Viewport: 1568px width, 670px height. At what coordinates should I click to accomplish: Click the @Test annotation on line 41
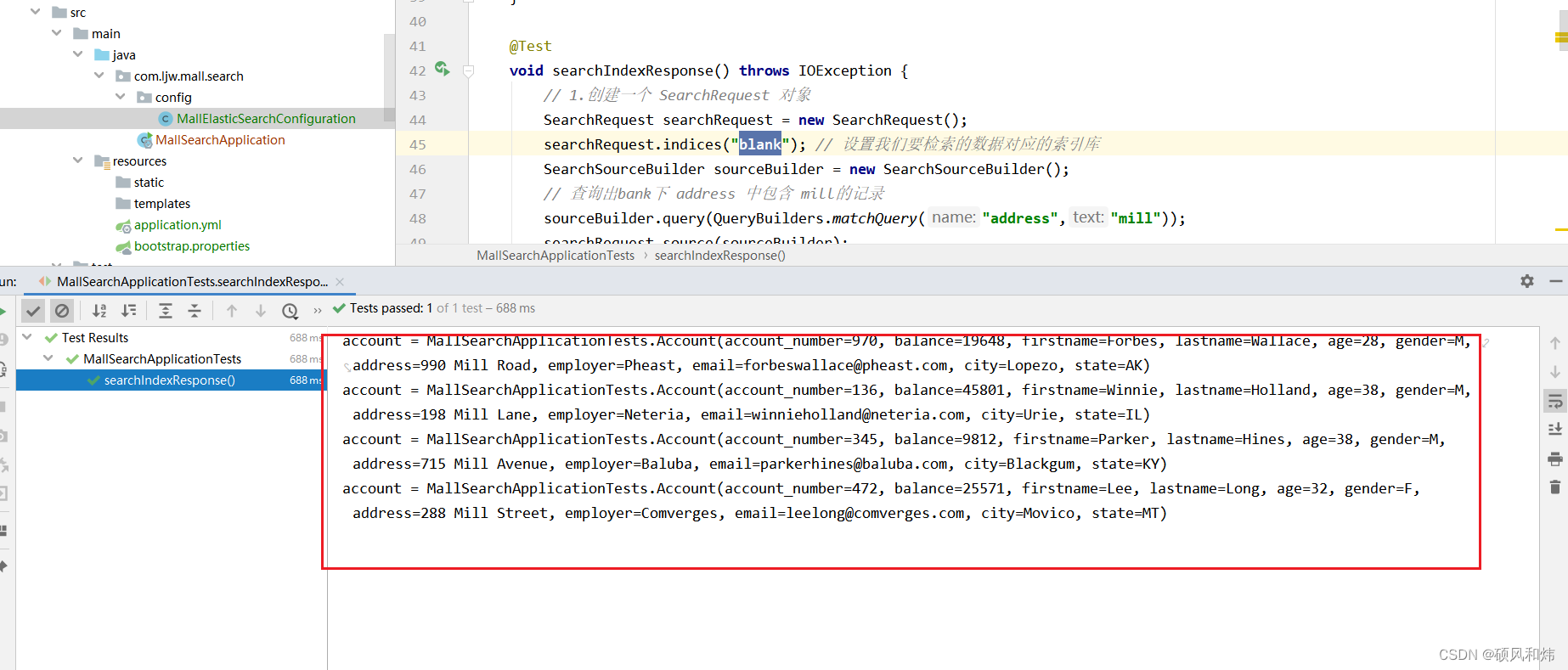[x=530, y=46]
